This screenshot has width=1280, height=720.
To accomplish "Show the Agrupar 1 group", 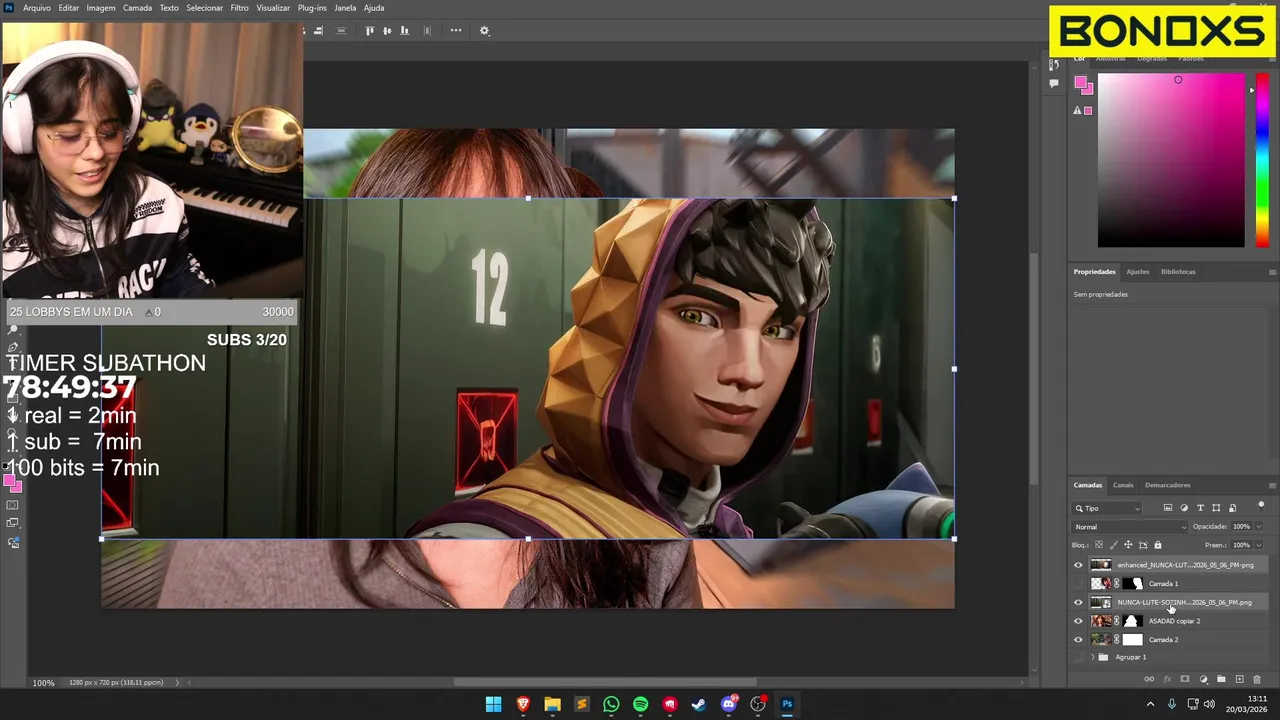I will [x=1078, y=657].
